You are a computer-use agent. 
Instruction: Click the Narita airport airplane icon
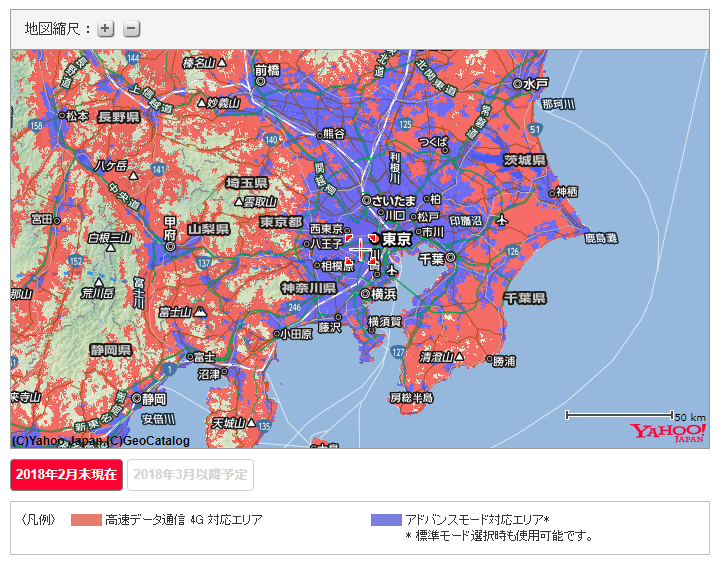coord(501,220)
